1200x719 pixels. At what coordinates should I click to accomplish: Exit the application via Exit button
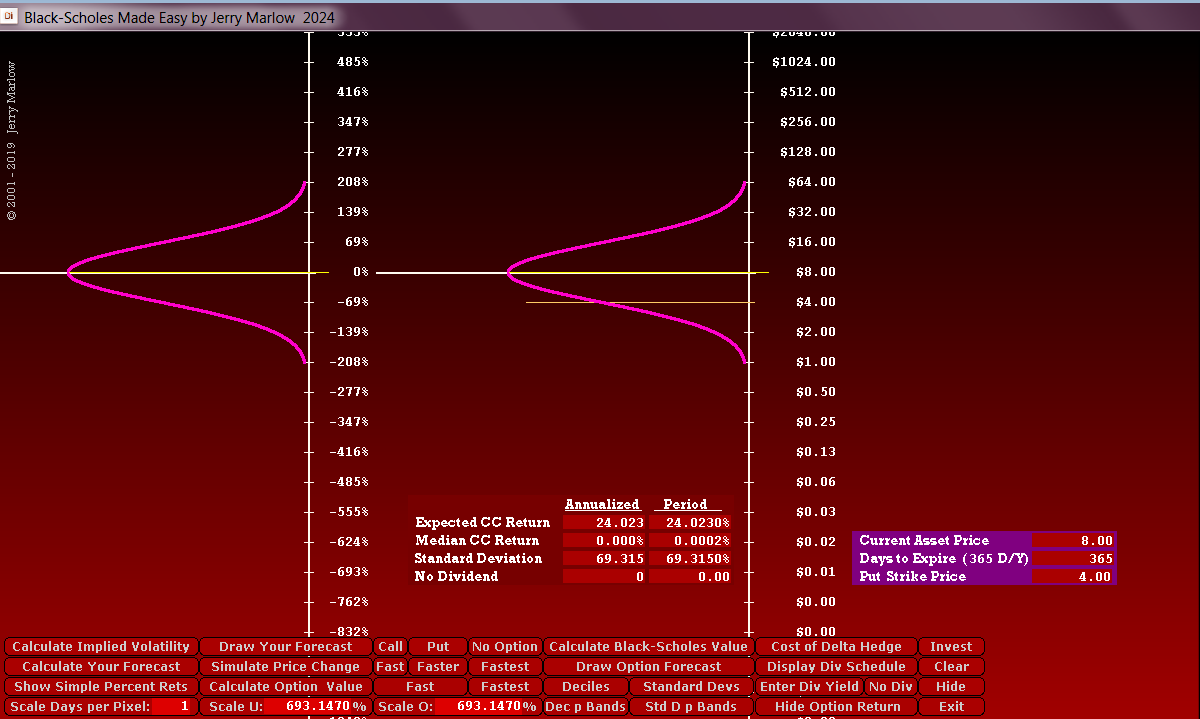(951, 707)
